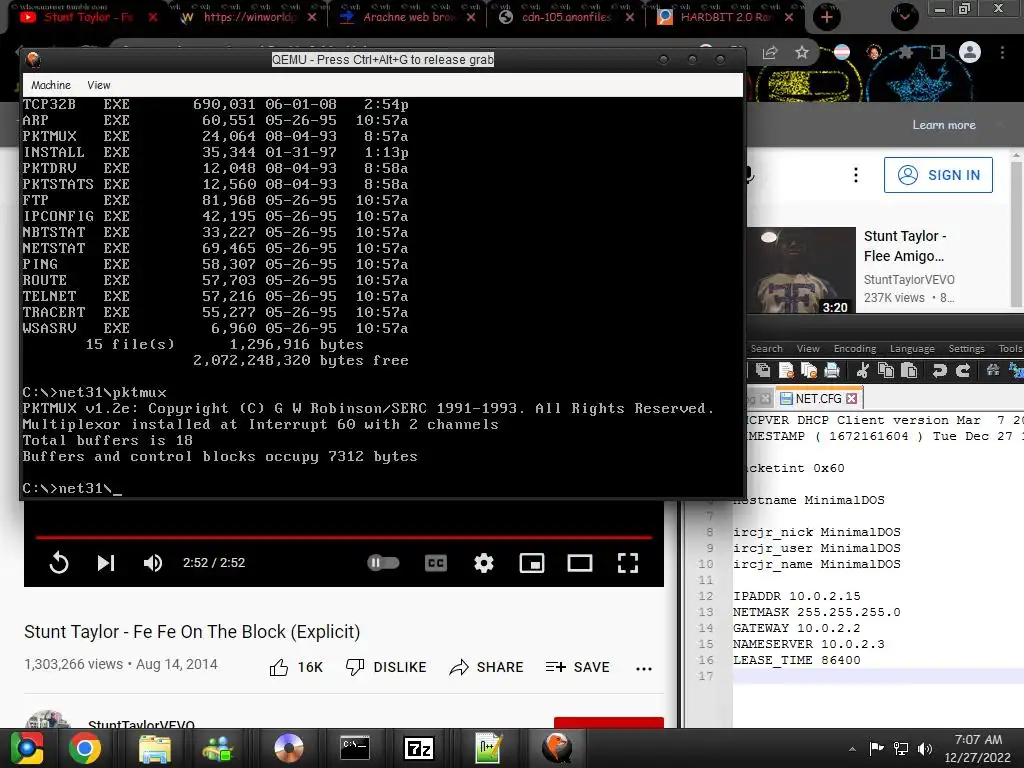Click the GATEWAY 10.0.2.2 line
Screen dimensions: 1024x768
pyautogui.click(x=797, y=628)
